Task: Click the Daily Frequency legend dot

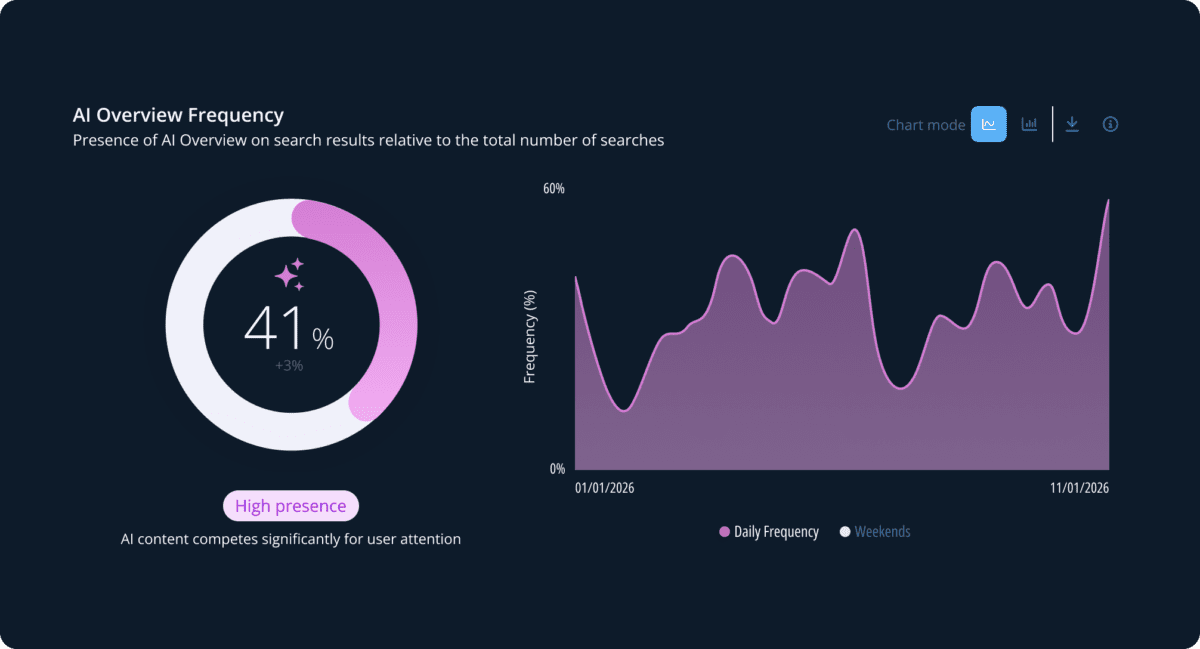Action: [x=724, y=532]
